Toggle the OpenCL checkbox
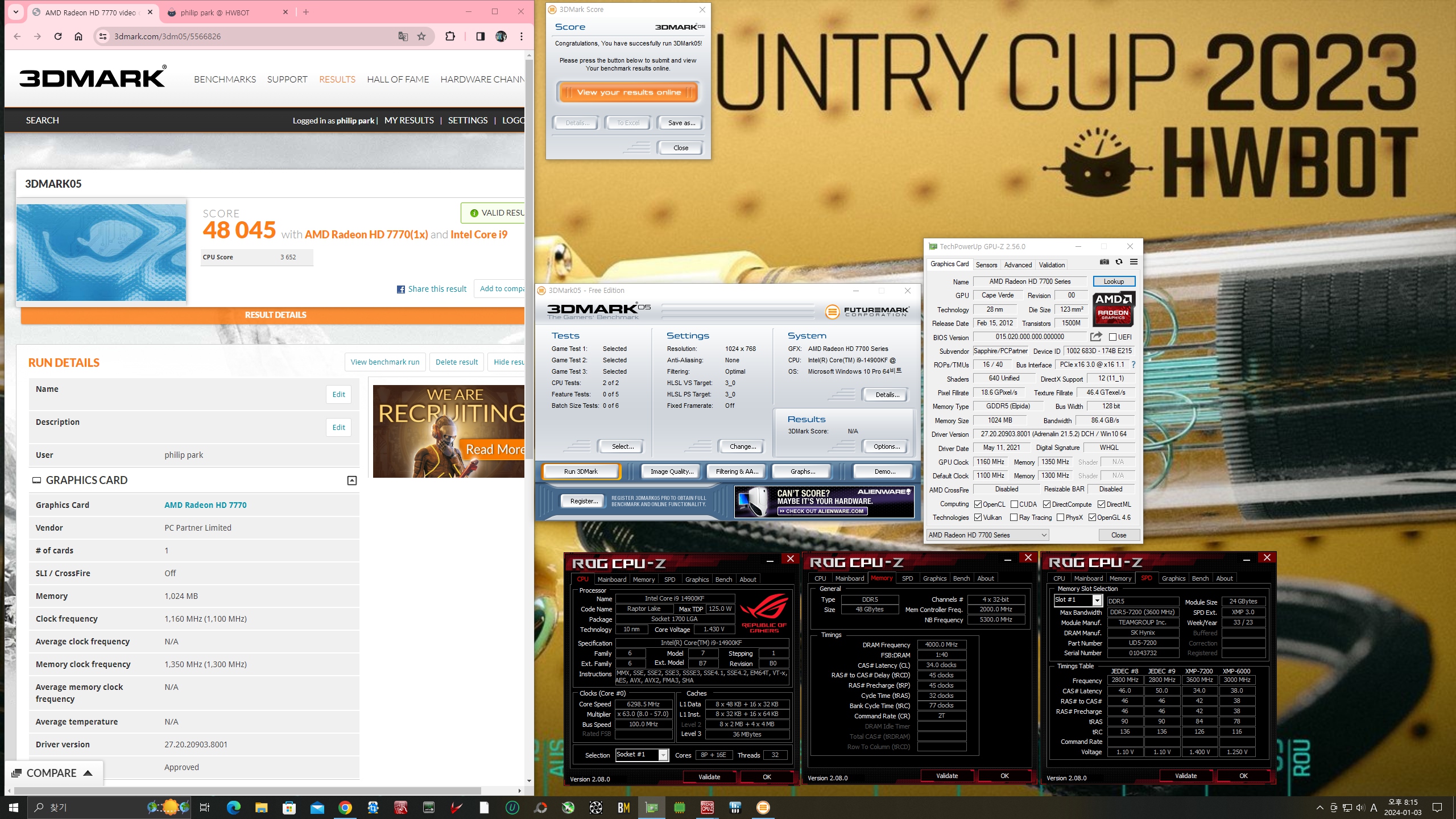This screenshot has height=819, width=1456. pos(978,504)
